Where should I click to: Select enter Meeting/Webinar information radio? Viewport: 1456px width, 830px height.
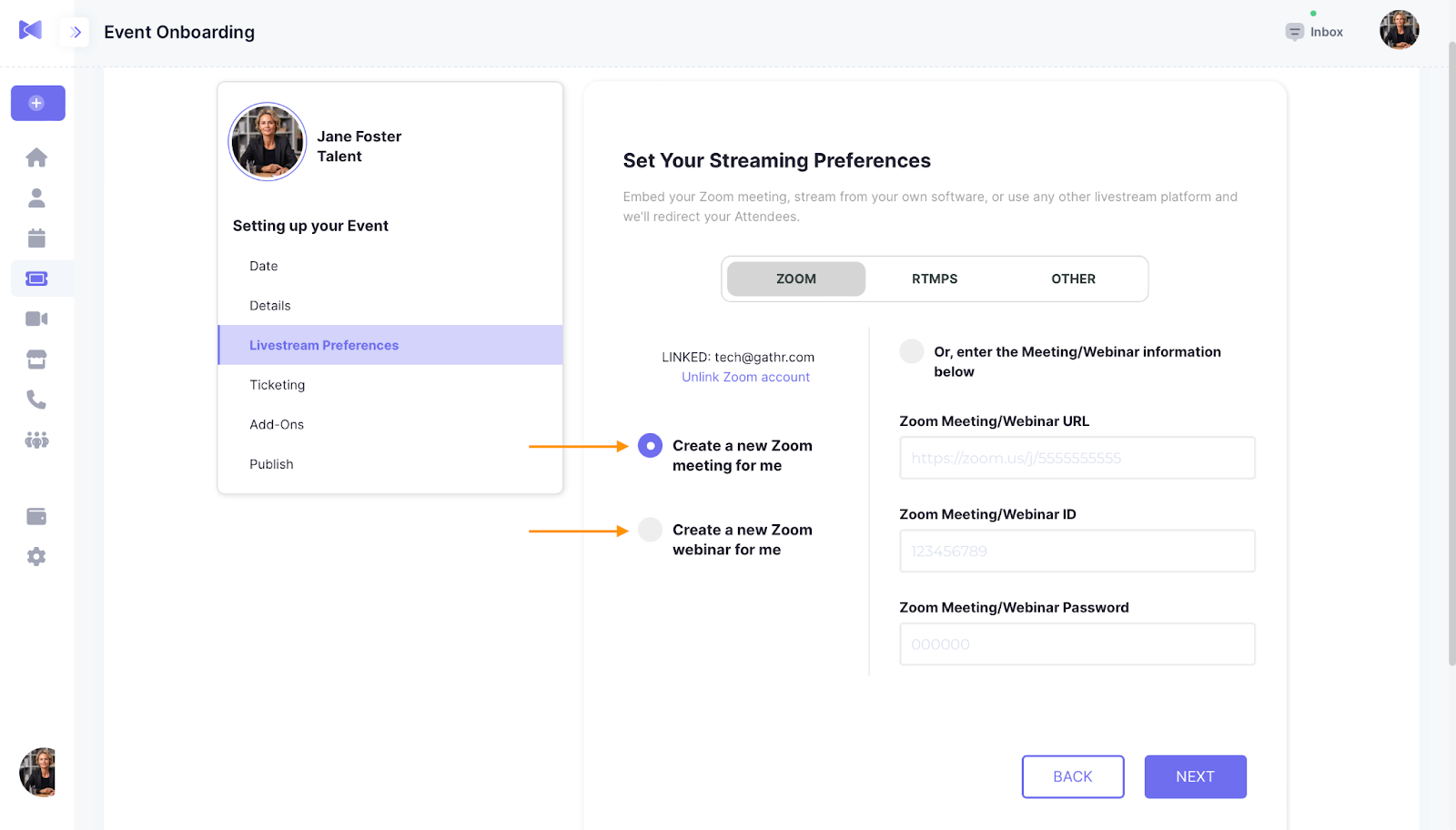point(911,351)
